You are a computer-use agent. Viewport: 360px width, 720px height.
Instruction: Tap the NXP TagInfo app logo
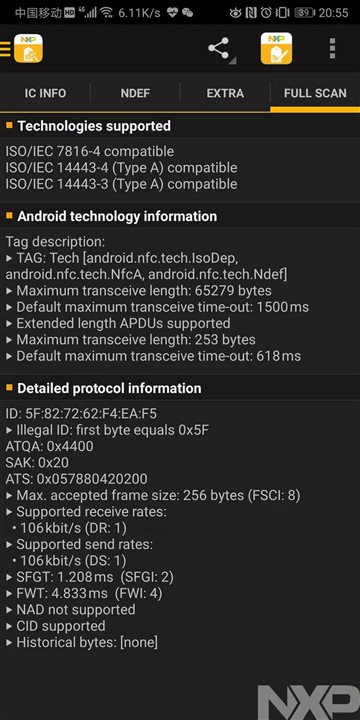(28, 48)
